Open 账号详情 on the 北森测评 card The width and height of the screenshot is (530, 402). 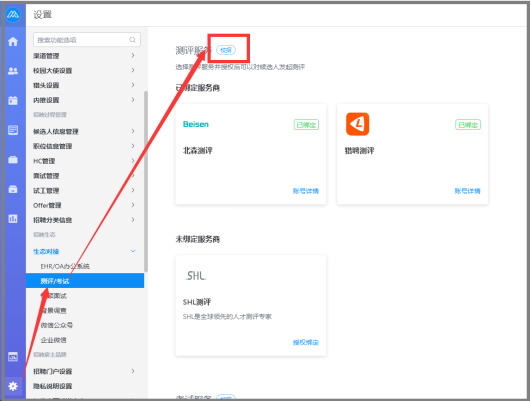(x=306, y=191)
